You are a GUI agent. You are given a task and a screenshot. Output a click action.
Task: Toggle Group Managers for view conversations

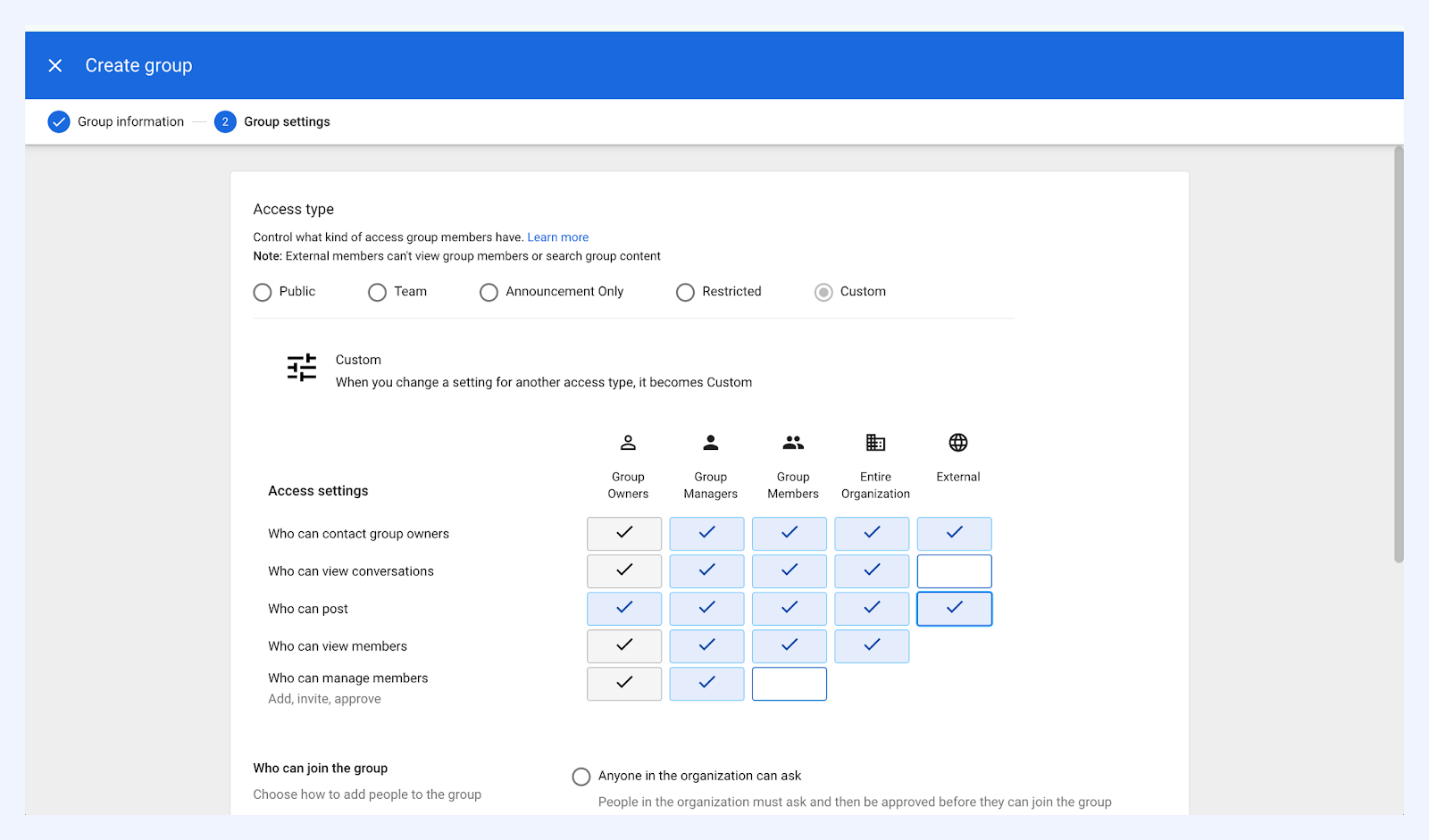click(707, 571)
